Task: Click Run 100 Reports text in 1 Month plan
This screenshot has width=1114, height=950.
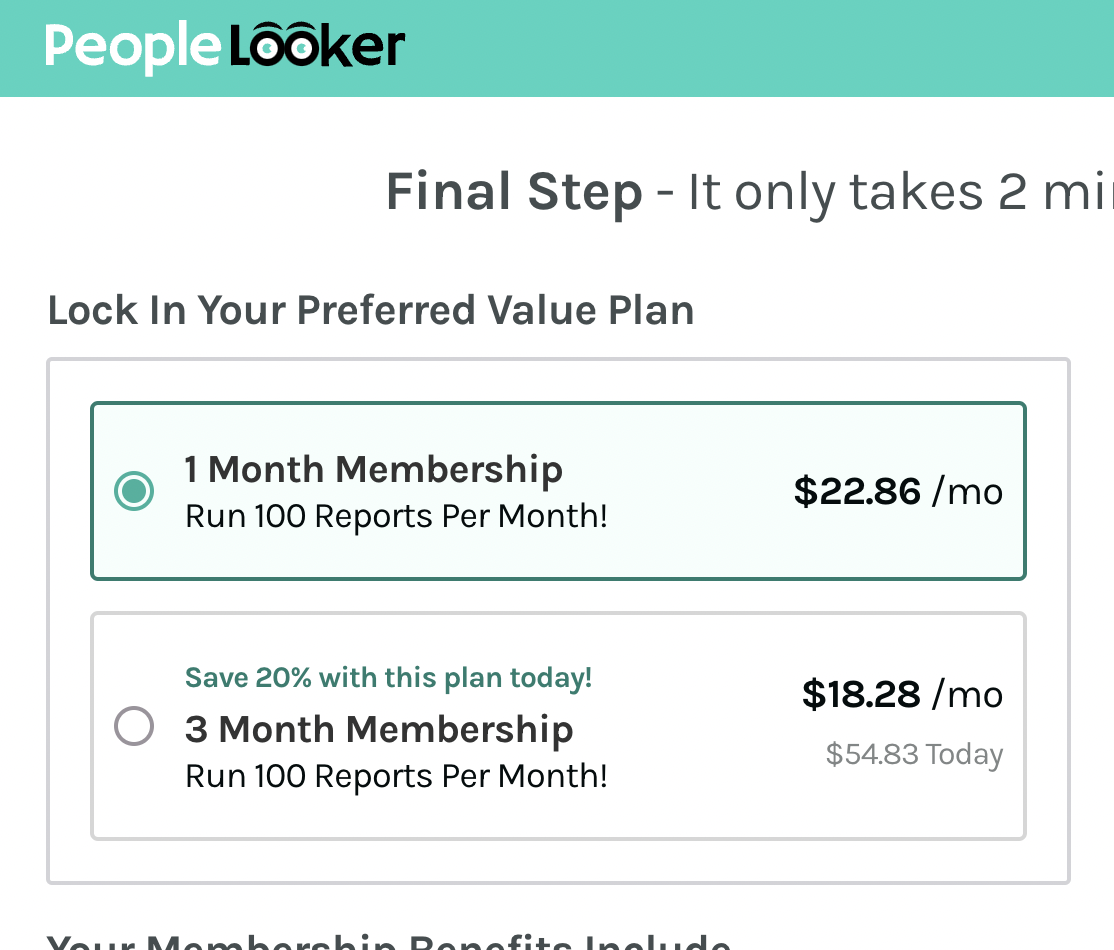Action: coord(396,516)
